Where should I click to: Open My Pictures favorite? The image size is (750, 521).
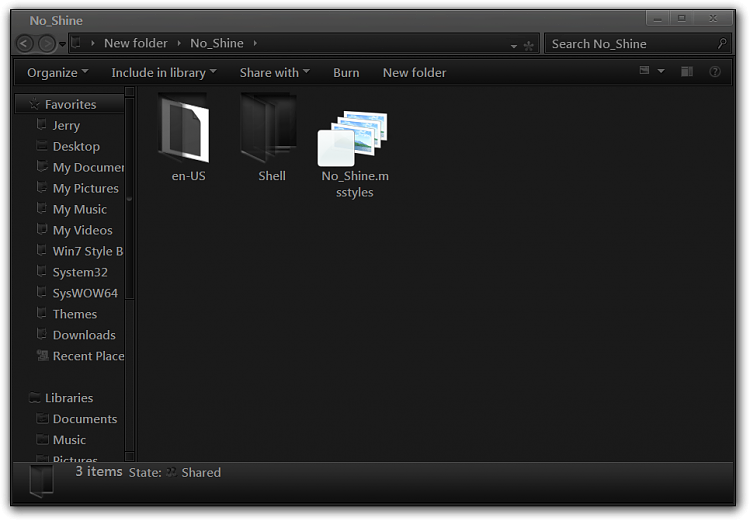tap(86, 188)
